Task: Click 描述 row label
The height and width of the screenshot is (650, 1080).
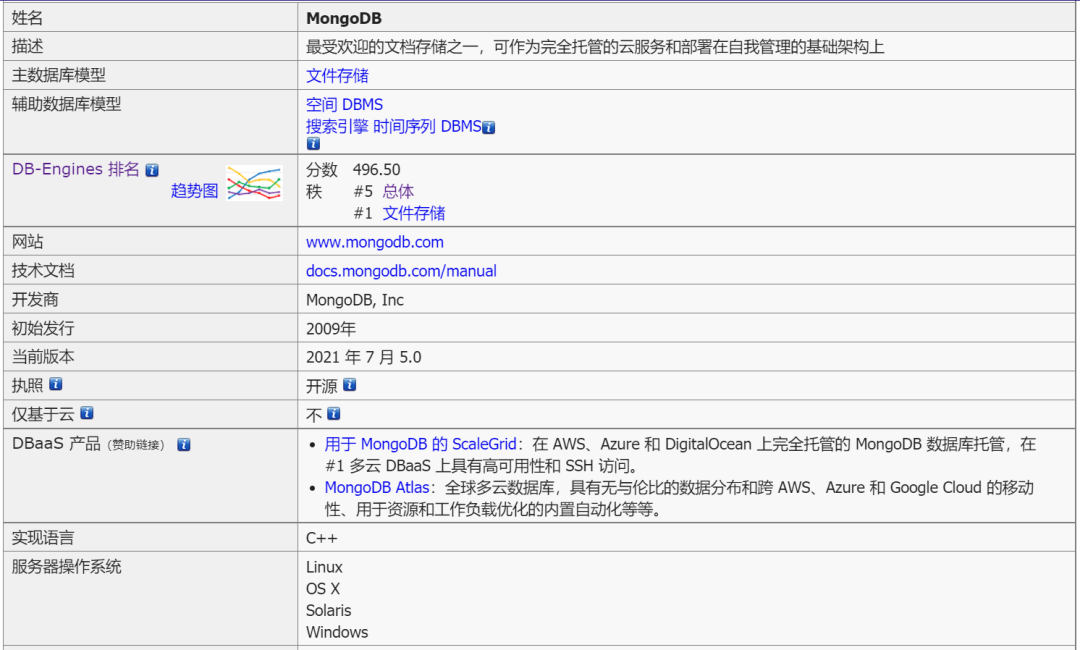Action: click(28, 47)
